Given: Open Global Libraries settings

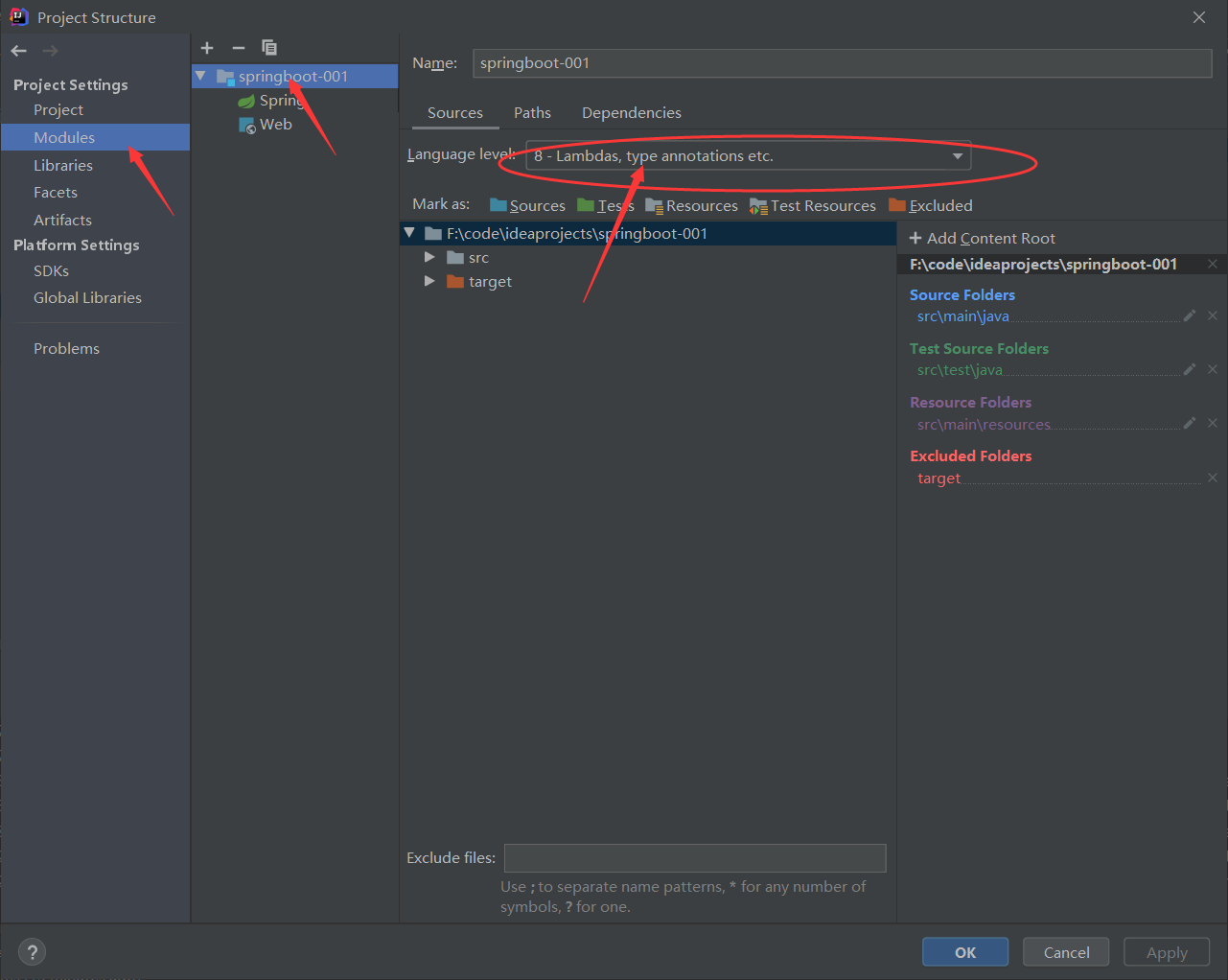Looking at the screenshot, I should tap(87, 298).
